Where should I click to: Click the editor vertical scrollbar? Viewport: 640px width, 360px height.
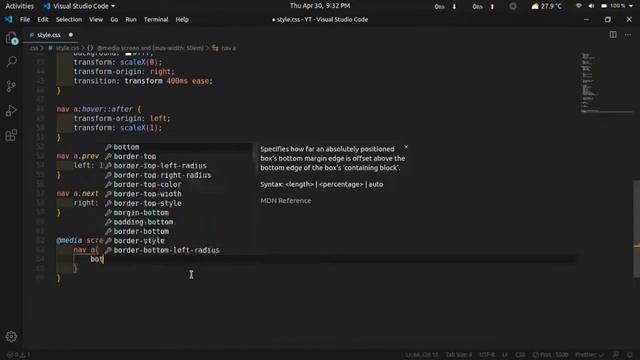point(637,229)
